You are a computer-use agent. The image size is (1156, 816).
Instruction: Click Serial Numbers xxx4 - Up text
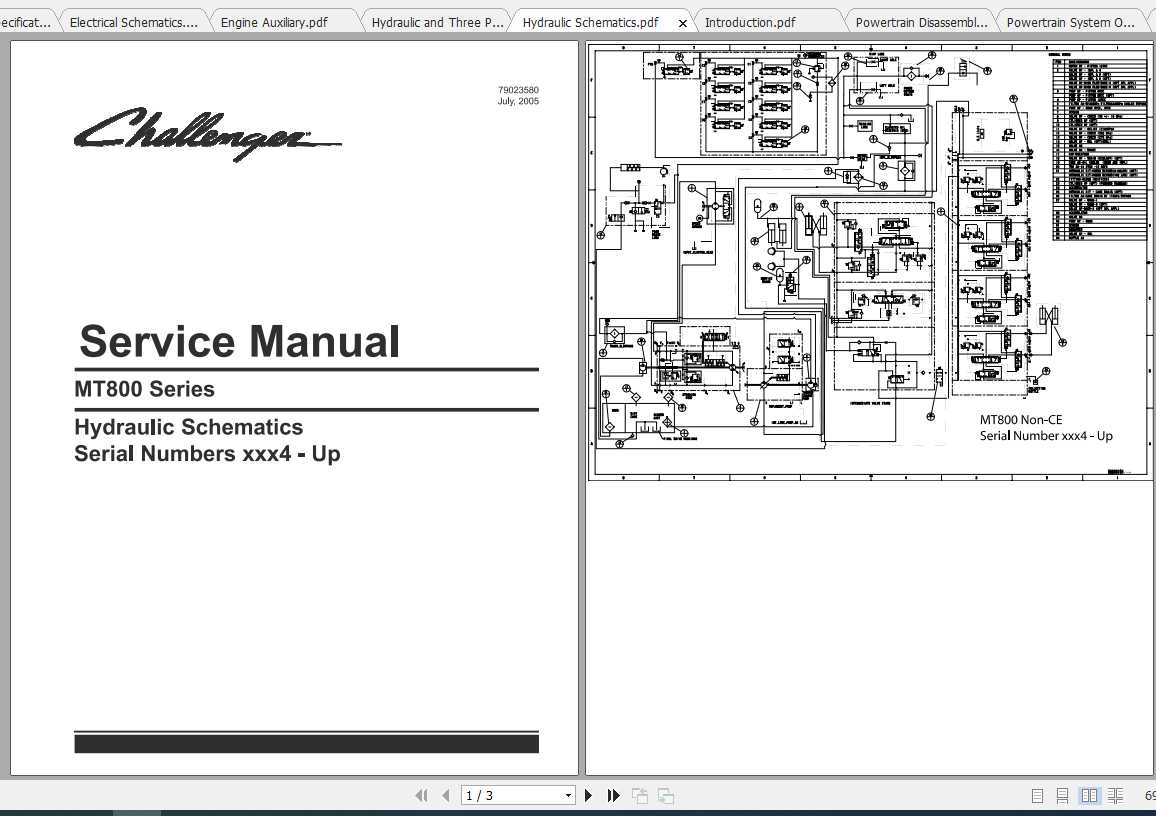pos(207,453)
